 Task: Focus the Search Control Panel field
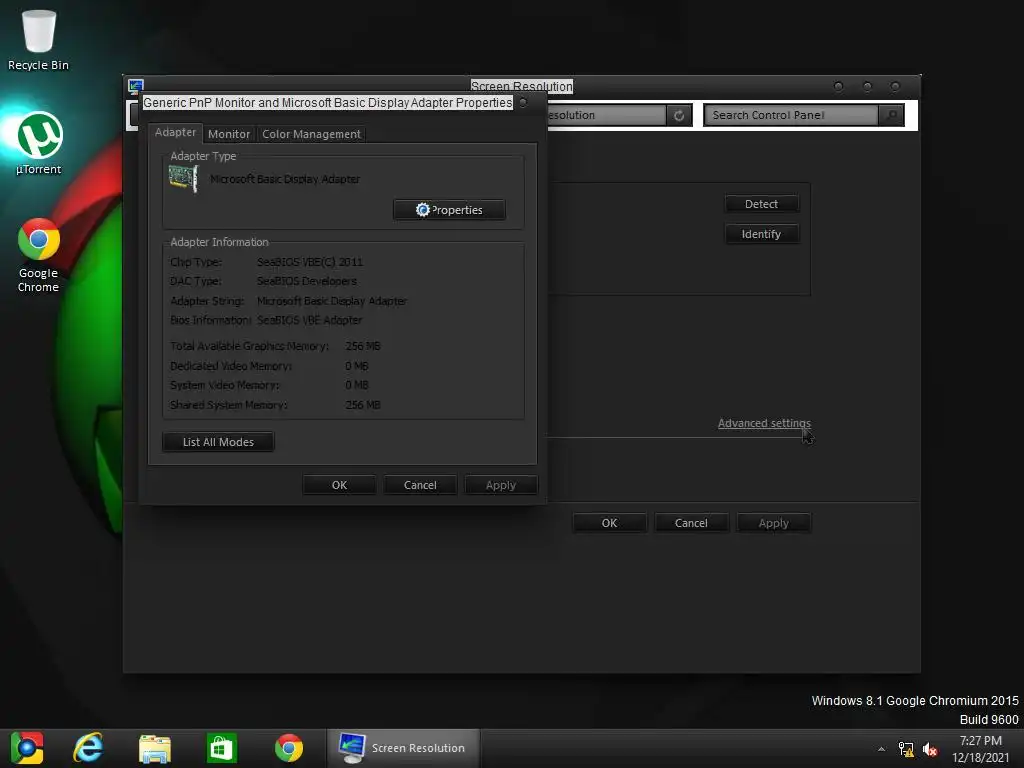pyautogui.click(x=792, y=115)
